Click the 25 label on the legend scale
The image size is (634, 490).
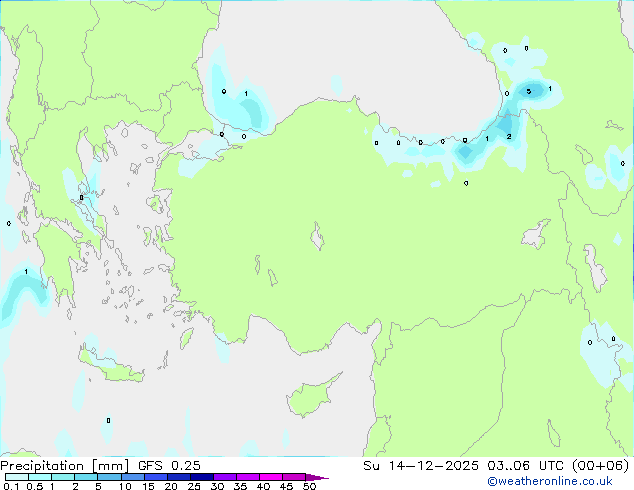click(193, 486)
